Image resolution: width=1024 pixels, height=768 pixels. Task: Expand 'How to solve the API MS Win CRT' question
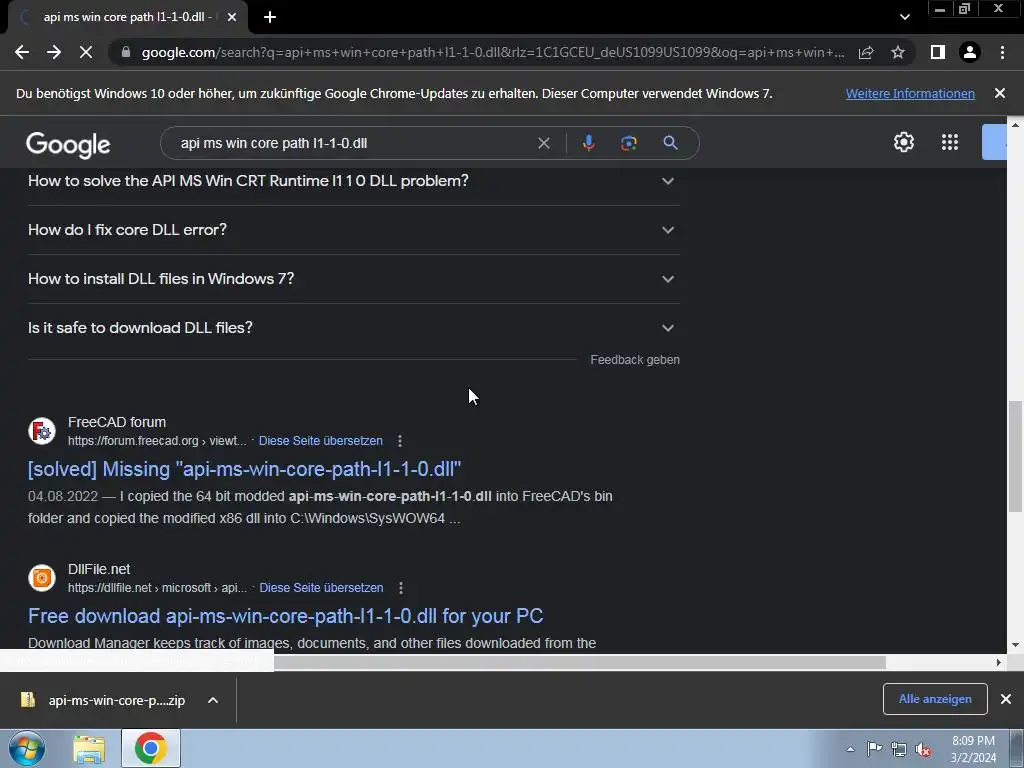(x=353, y=181)
